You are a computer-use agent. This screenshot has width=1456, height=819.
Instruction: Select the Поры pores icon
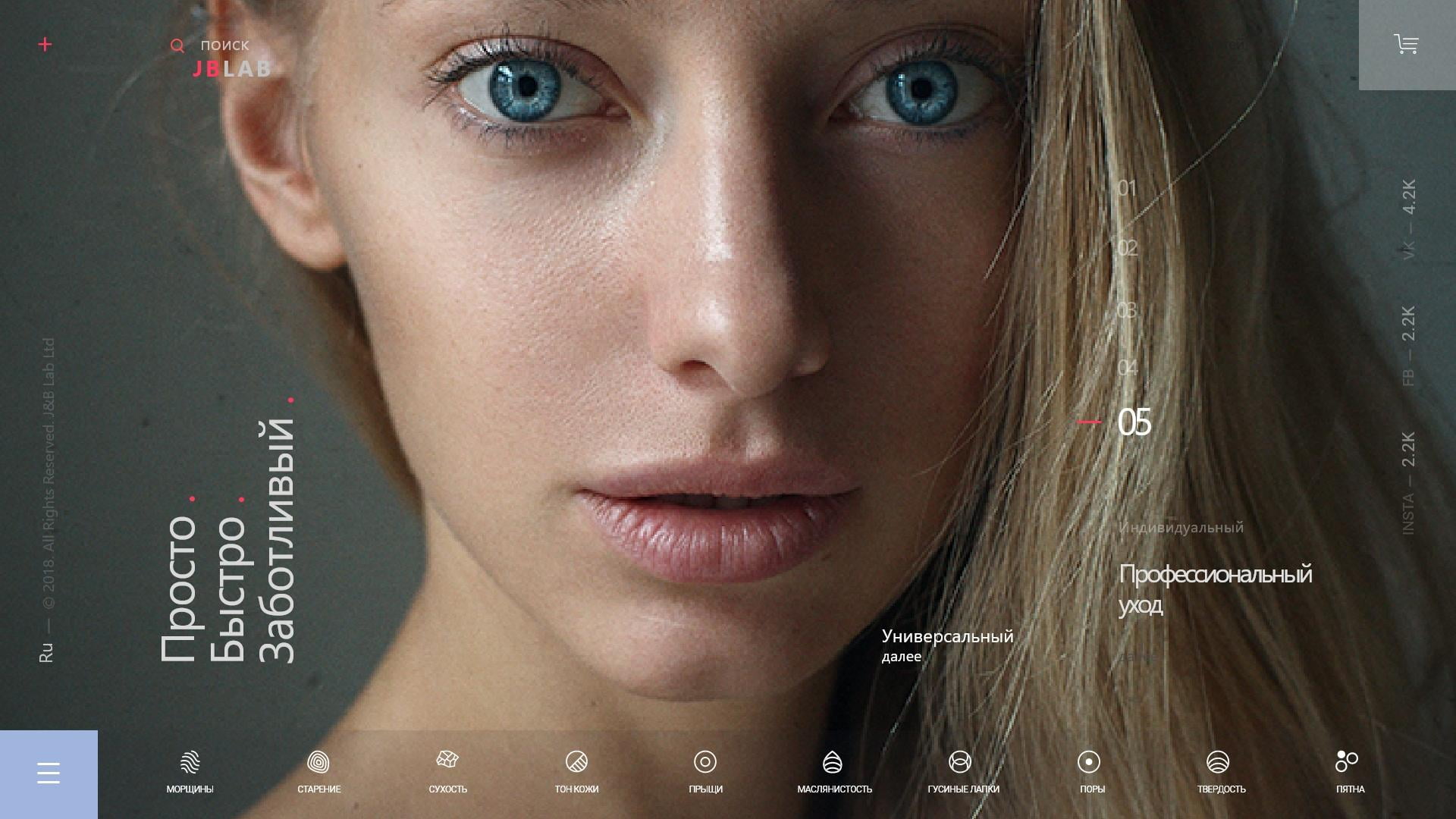click(1089, 761)
